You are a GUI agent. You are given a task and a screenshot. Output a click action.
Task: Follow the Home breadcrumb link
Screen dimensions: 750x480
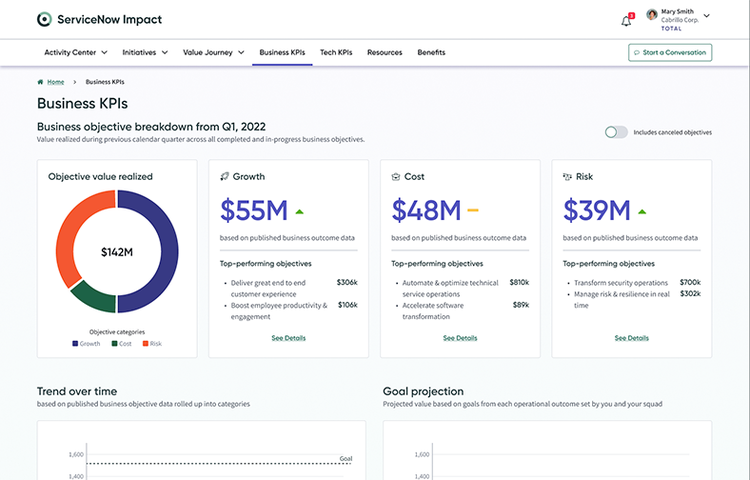[55, 82]
